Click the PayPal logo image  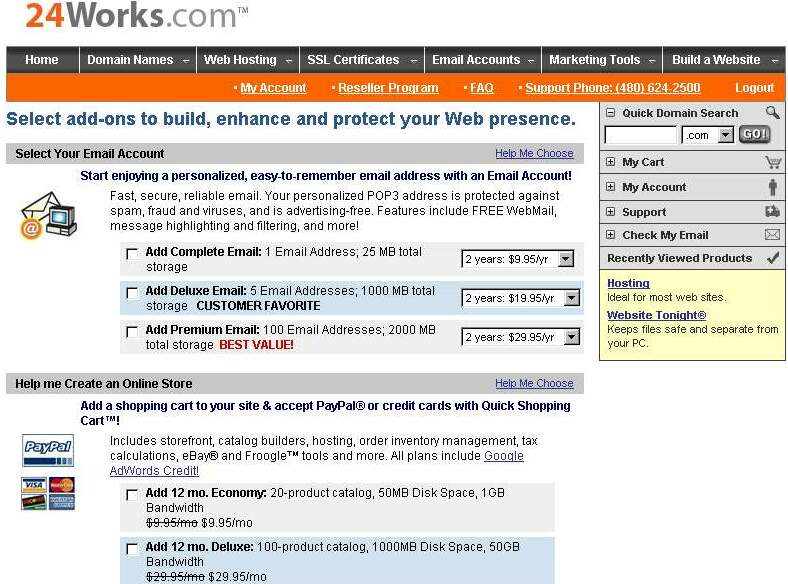[48, 450]
